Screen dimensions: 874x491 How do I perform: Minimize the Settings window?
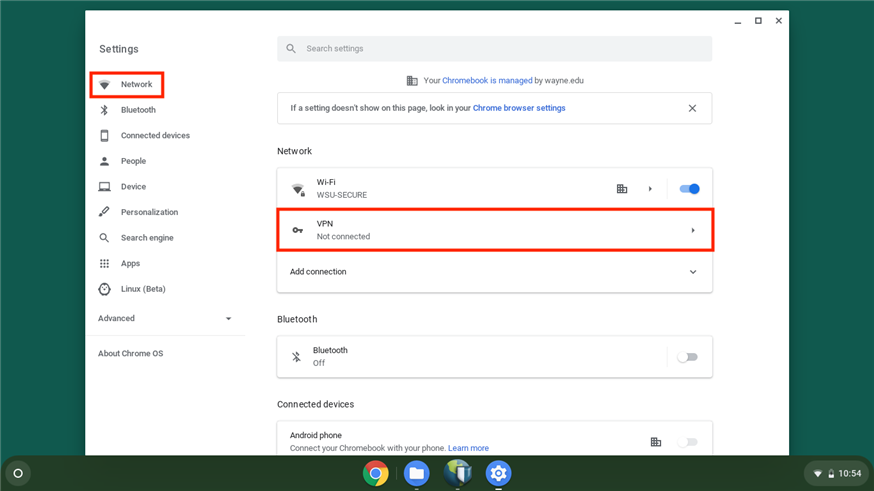point(737,21)
